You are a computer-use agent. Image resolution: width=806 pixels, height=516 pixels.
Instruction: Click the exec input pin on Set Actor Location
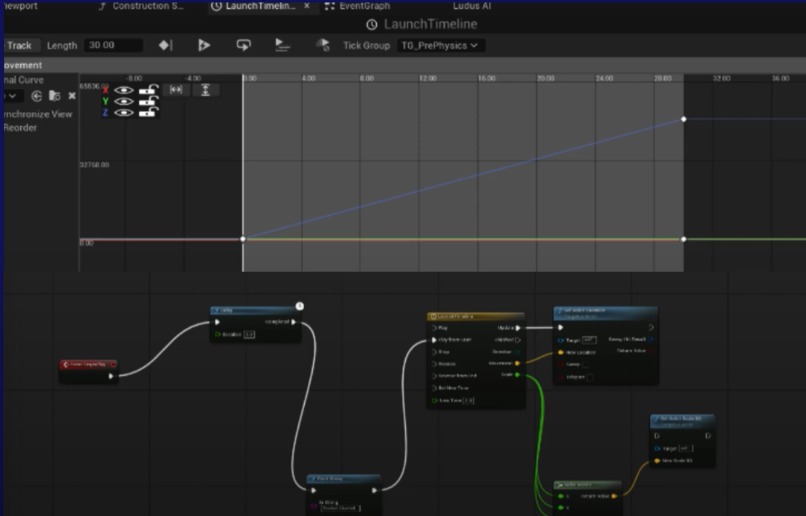(x=561, y=327)
